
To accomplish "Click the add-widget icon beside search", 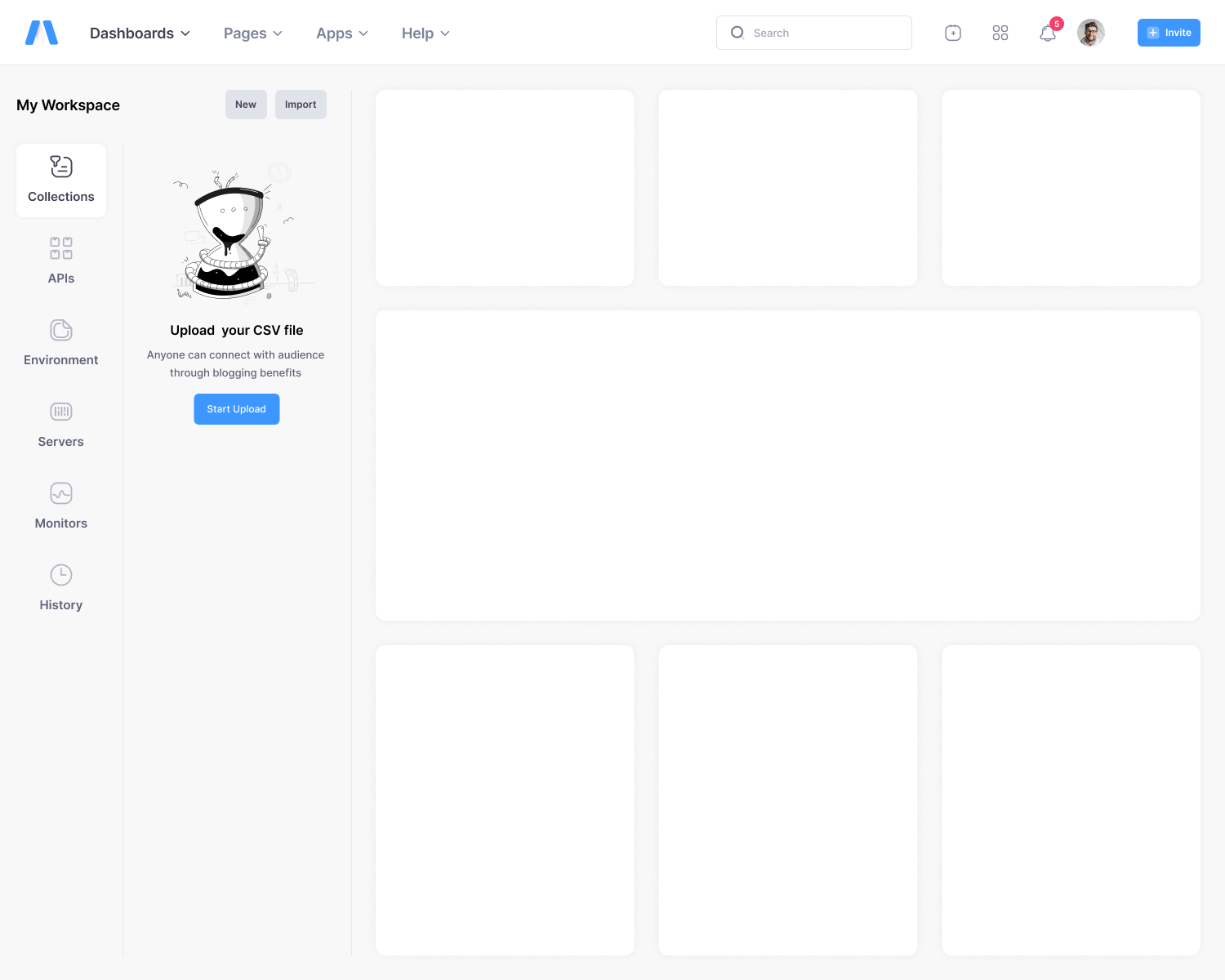I will (x=953, y=33).
